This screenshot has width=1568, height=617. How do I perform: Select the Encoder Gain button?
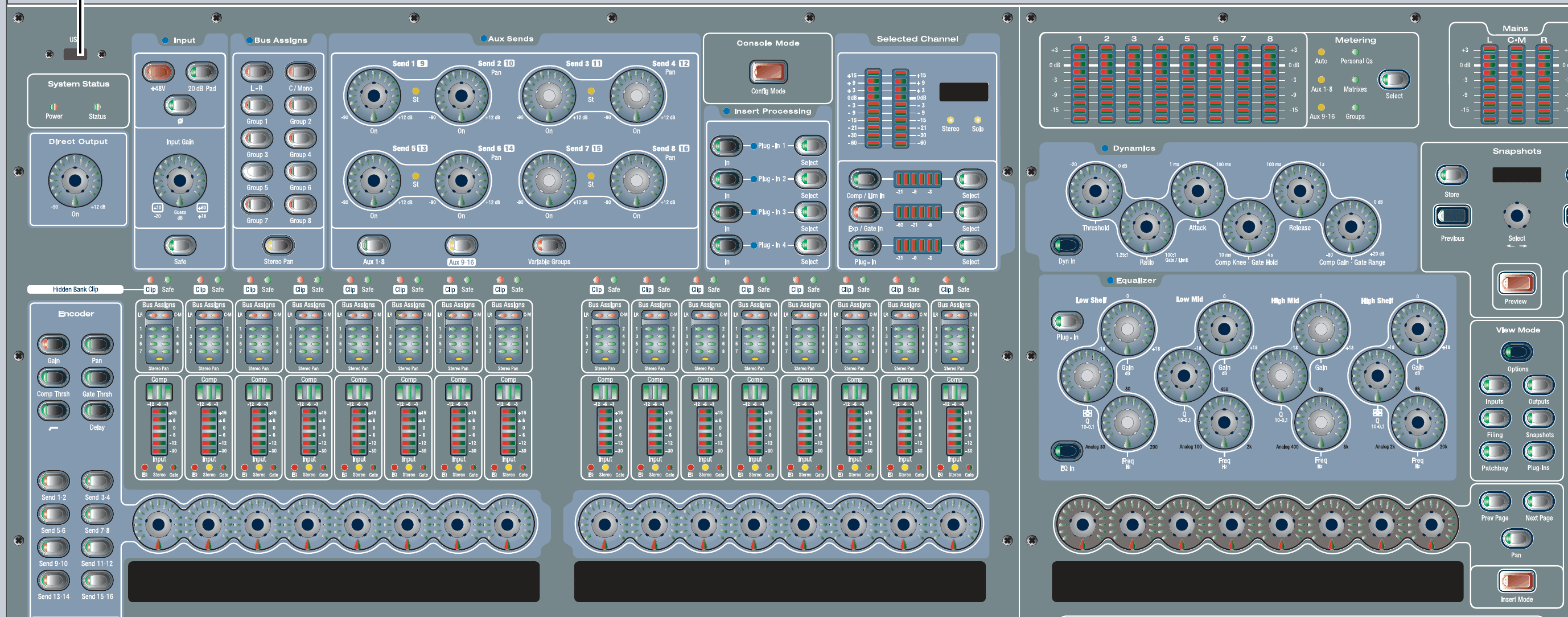point(53,344)
